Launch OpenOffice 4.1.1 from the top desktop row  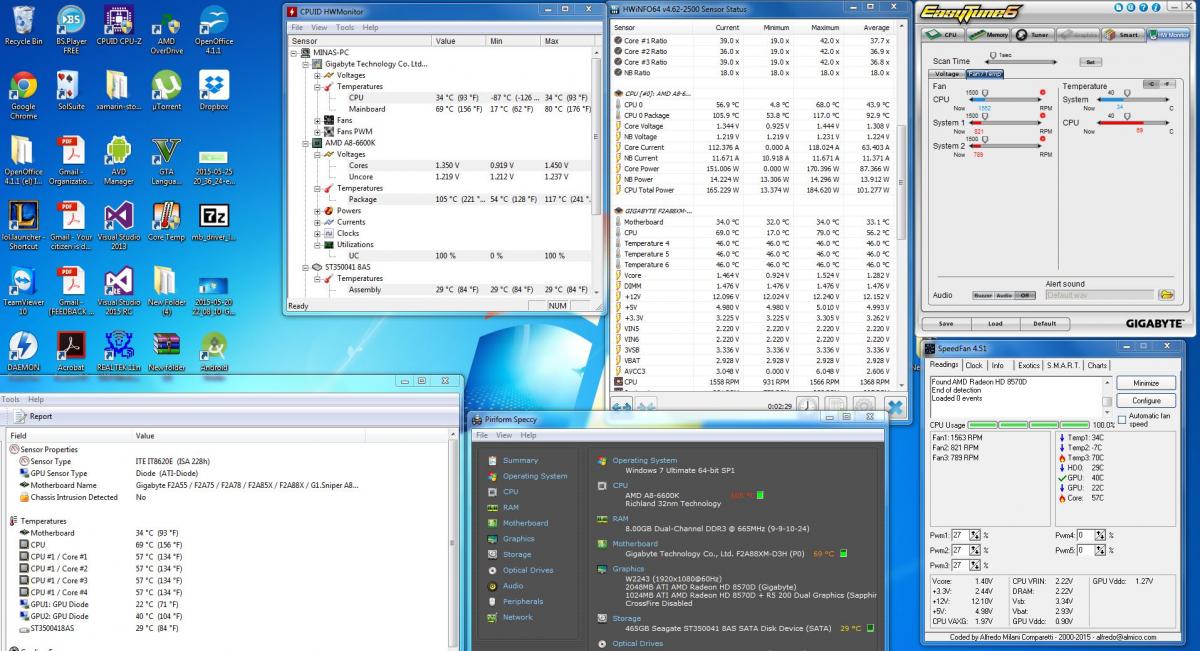[214, 28]
